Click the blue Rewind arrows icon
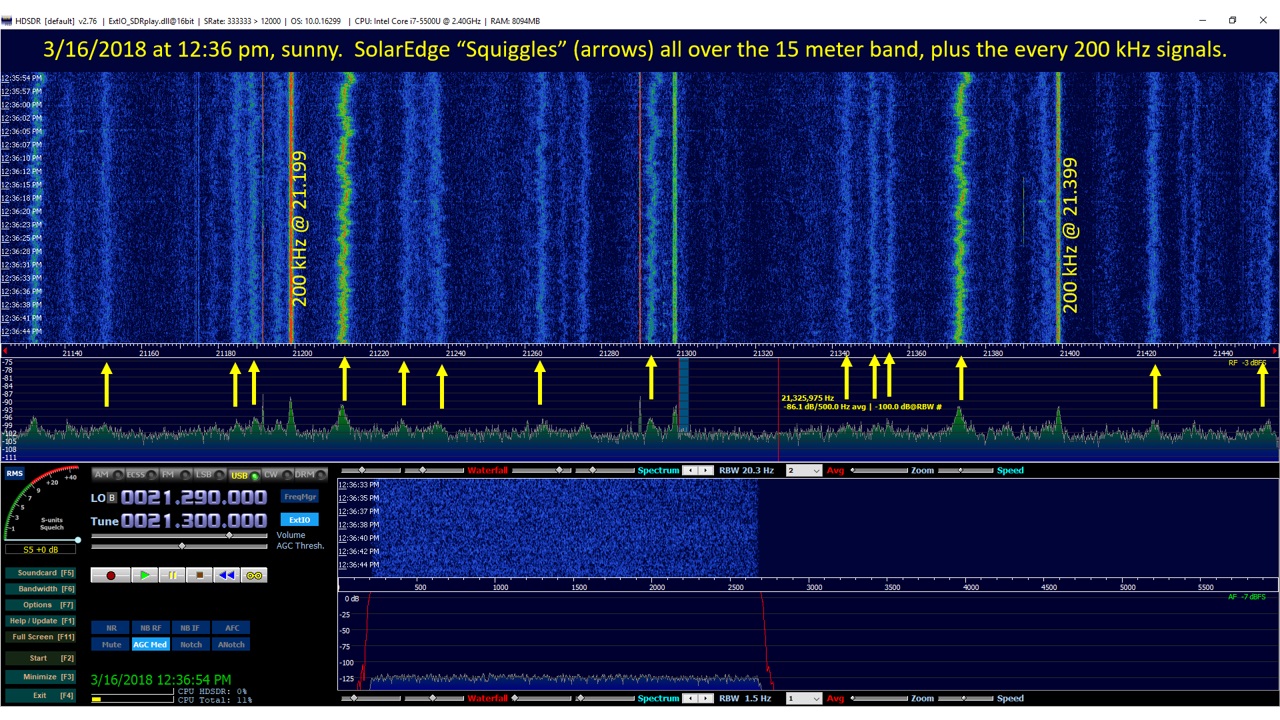This screenshot has width=1280, height=720. pos(226,575)
